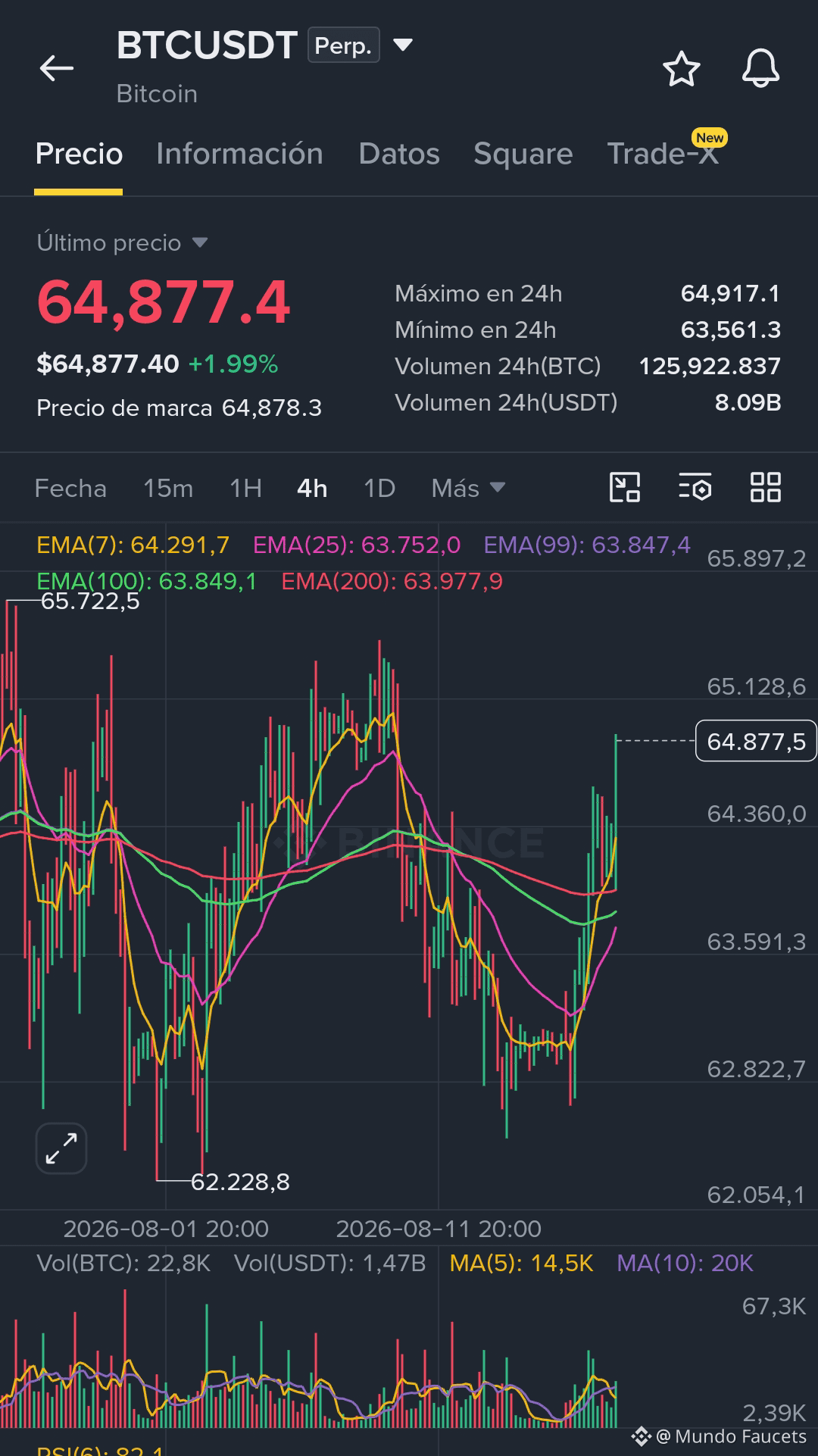Tap the Volumen 24h(USDT) value 8.09B
Viewport: 818px width, 1456px height.
click(x=748, y=402)
